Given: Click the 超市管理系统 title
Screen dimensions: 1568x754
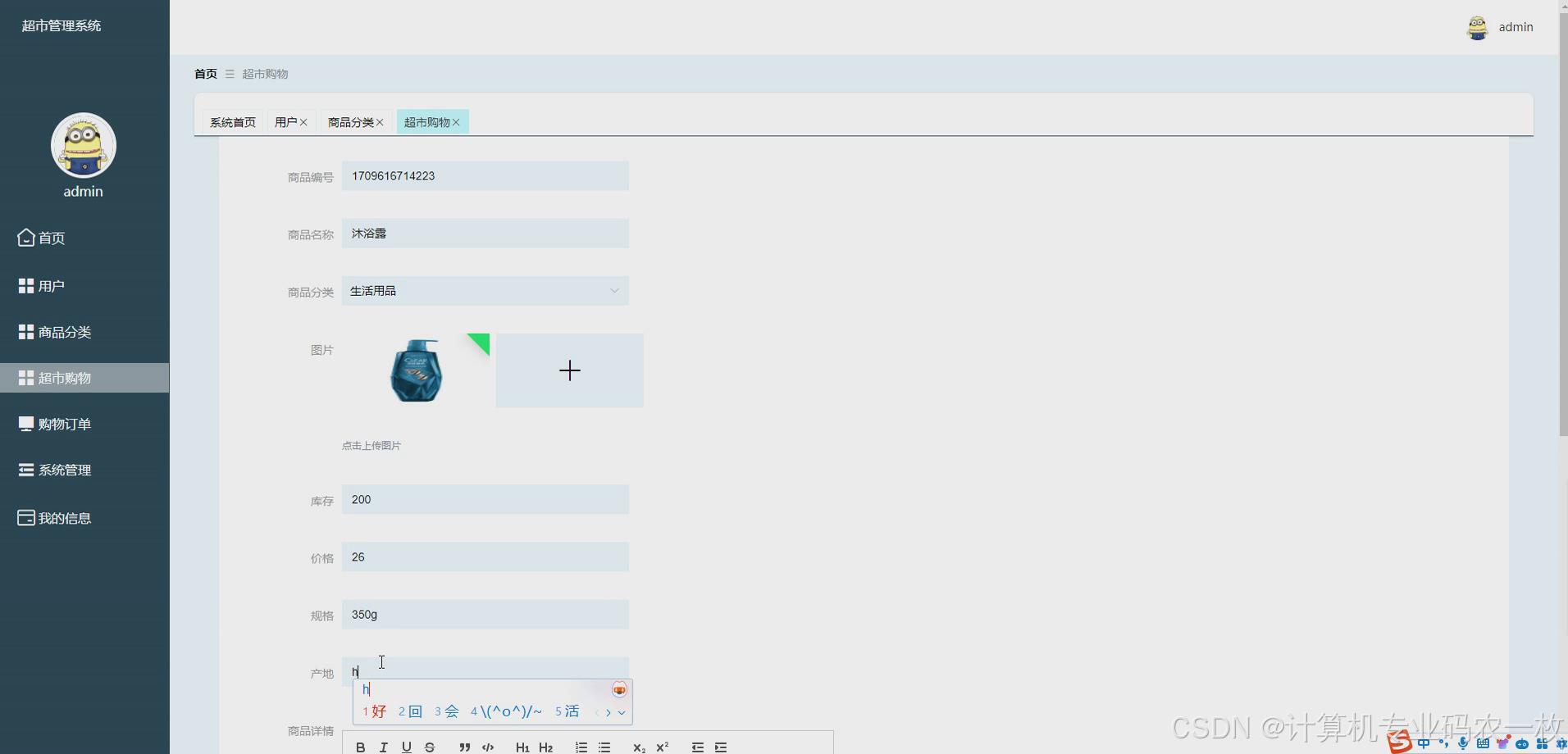Looking at the screenshot, I should pyautogui.click(x=62, y=25).
